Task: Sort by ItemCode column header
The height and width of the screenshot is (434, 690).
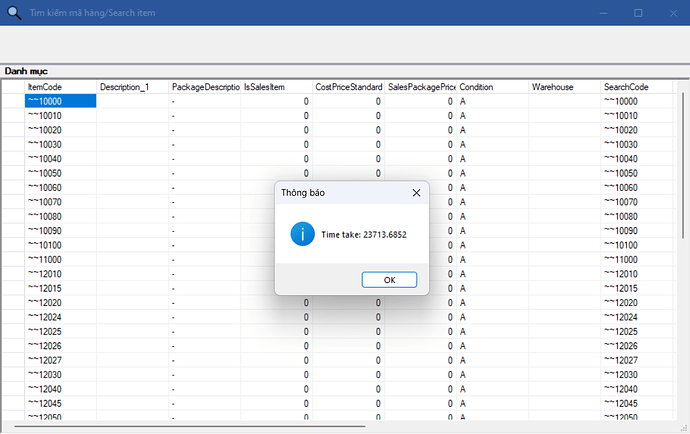Action: click(x=60, y=87)
